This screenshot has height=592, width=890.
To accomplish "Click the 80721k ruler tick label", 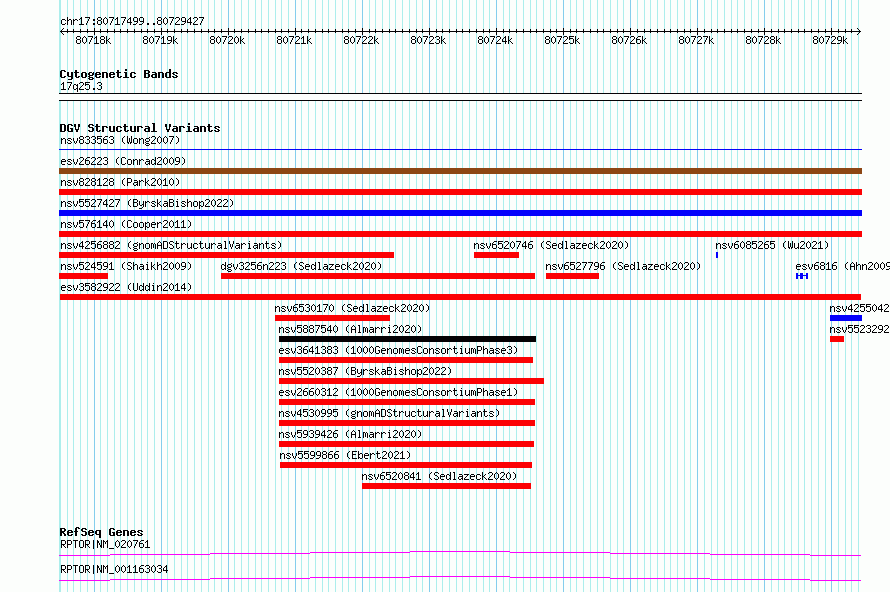I will click(294, 40).
